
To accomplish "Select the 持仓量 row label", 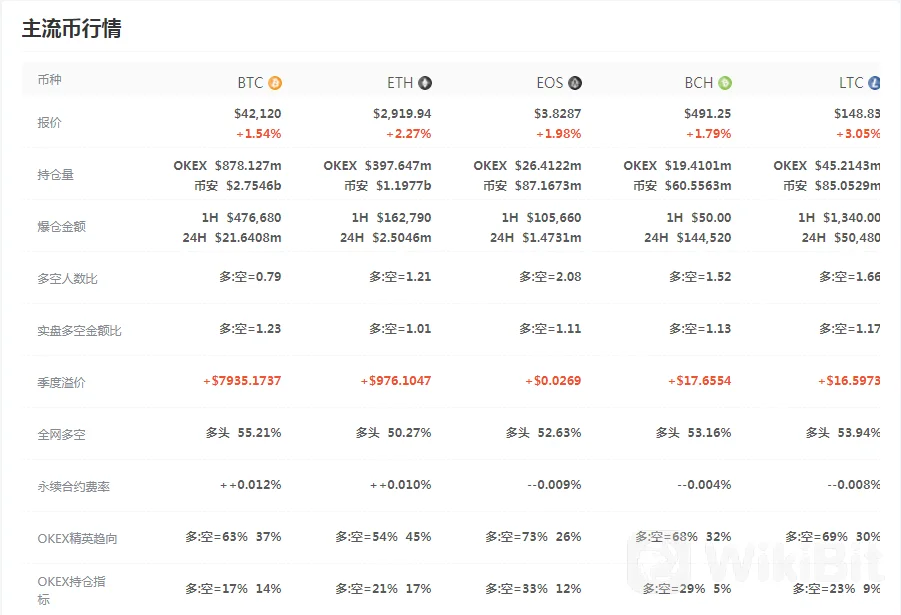I will click(x=56, y=175).
